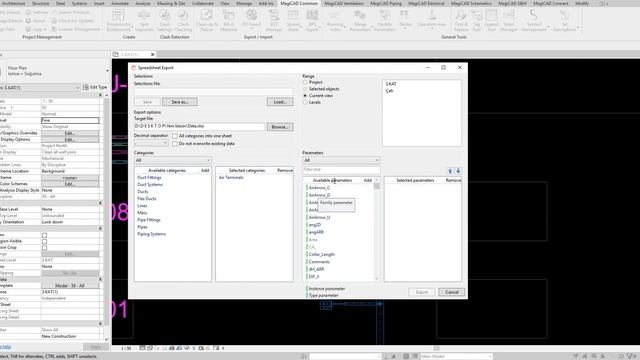Move selected parameter up with arrow
The width and height of the screenshot is (640, 360).
pyautogui.click(x=450, y=171)
